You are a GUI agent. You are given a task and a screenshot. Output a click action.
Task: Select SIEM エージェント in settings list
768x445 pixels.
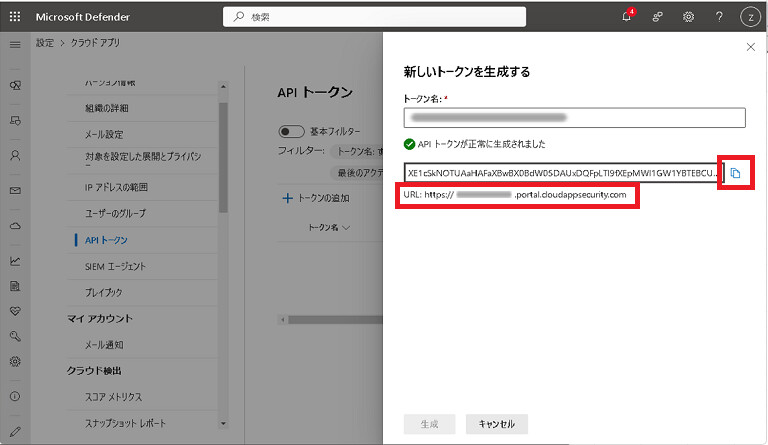coord(115,266)
